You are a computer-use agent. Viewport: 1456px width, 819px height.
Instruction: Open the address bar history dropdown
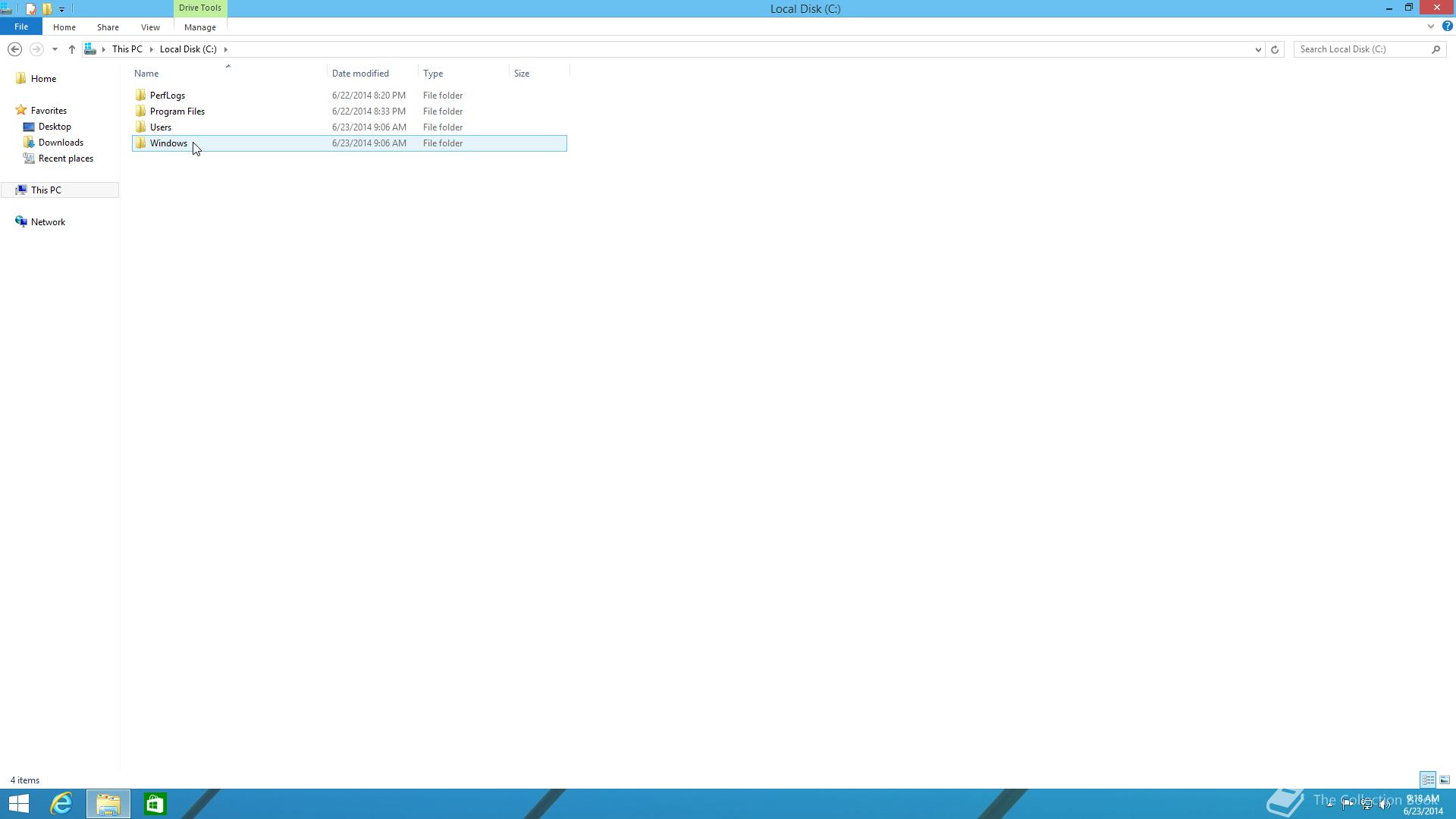pos(1258,49)
